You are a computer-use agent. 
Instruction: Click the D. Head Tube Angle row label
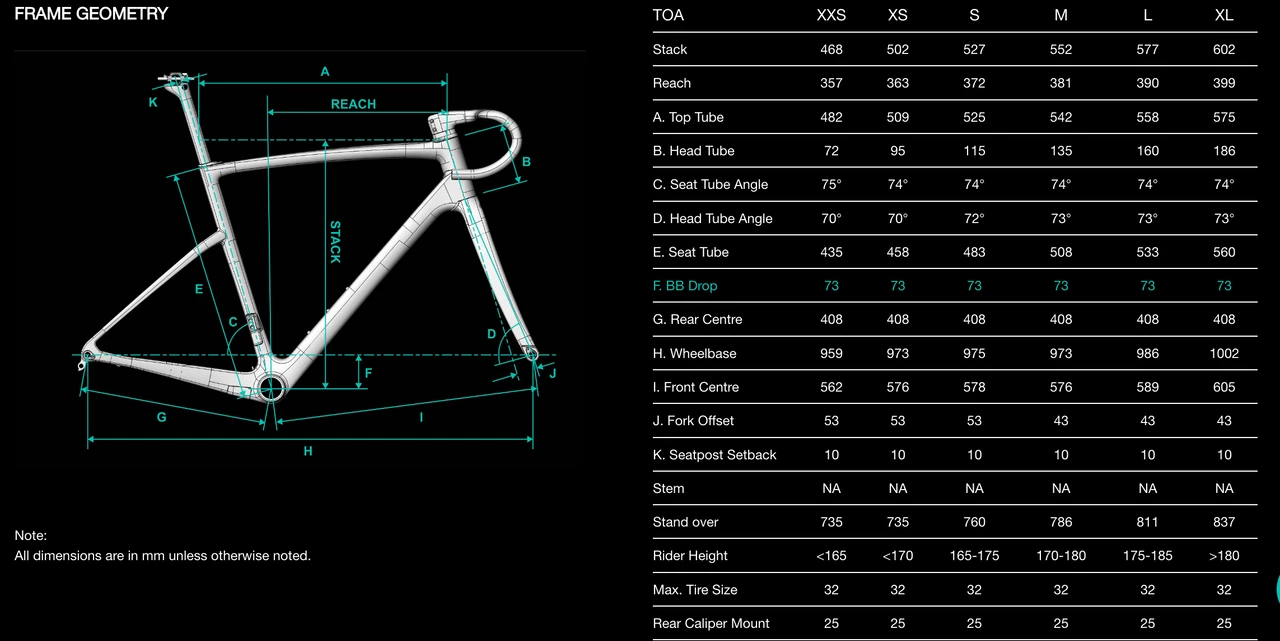click(x=712, y=218)
